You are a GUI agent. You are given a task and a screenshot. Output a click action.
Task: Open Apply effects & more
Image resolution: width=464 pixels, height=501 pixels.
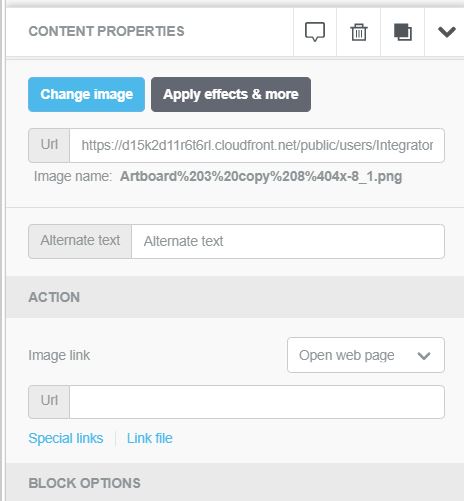pyautogui.click(x=231, y=95)
